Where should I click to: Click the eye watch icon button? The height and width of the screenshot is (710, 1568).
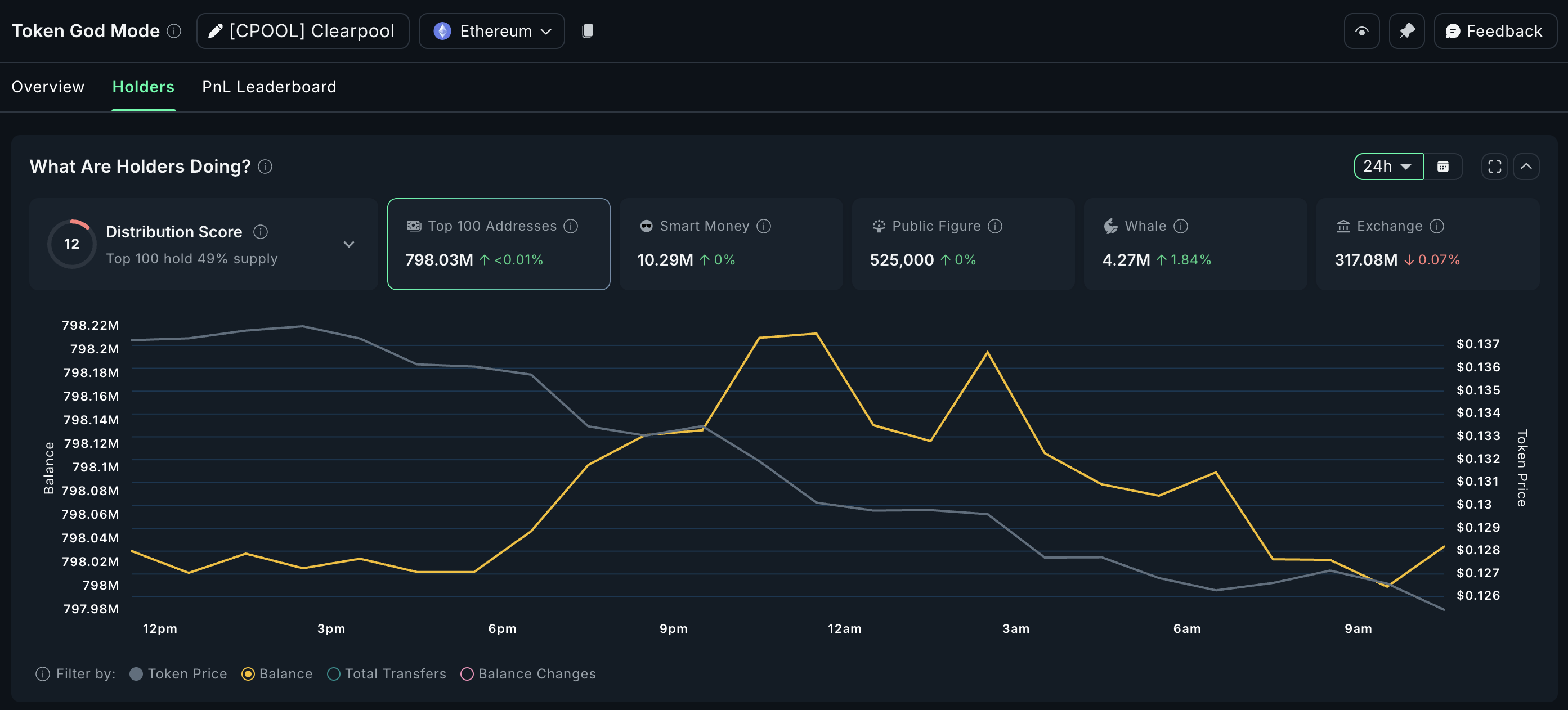point(1361,31)
